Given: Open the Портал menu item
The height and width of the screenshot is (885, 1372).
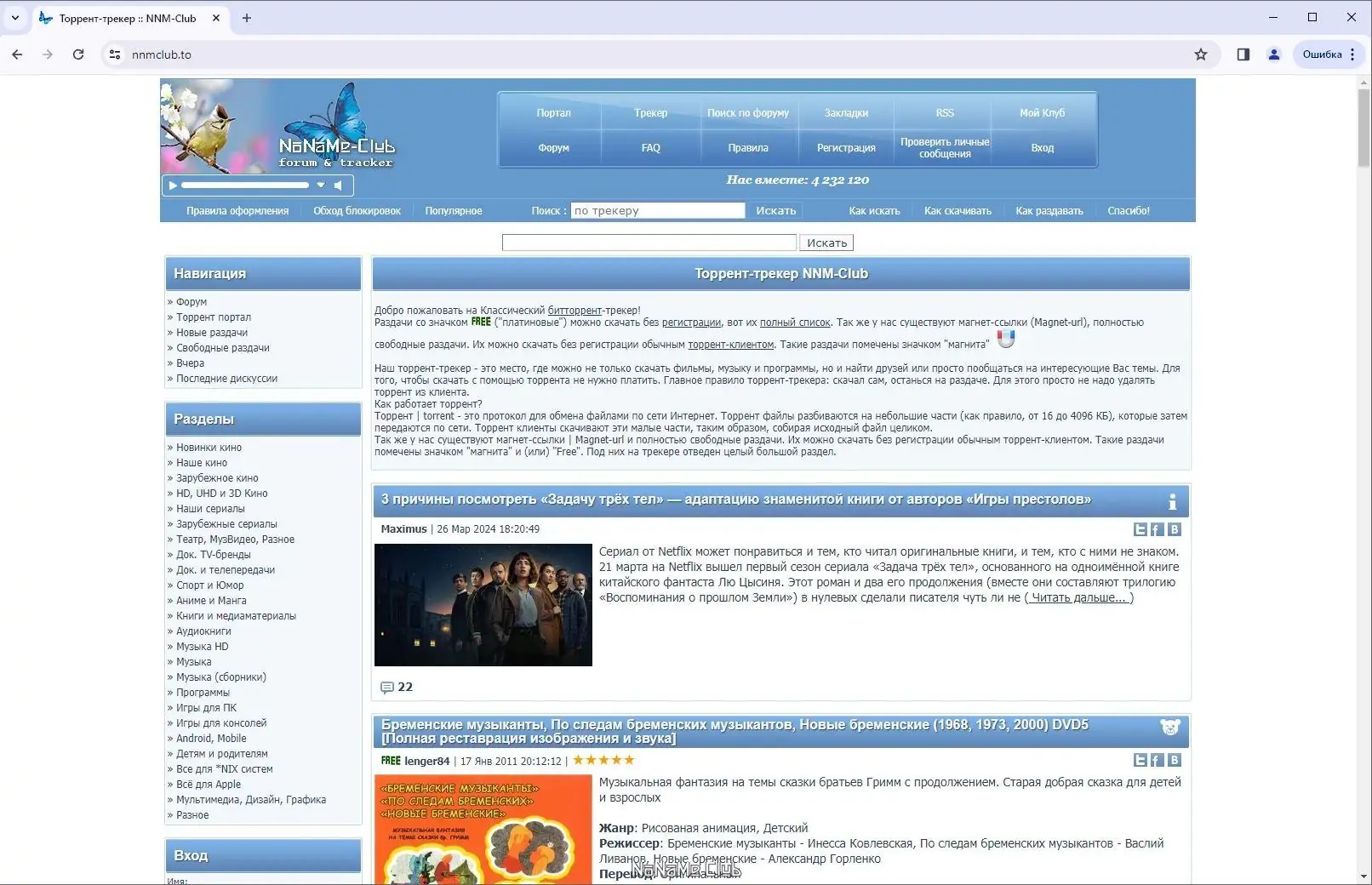Looking at the screenshot, I should (x=553, y=112).
